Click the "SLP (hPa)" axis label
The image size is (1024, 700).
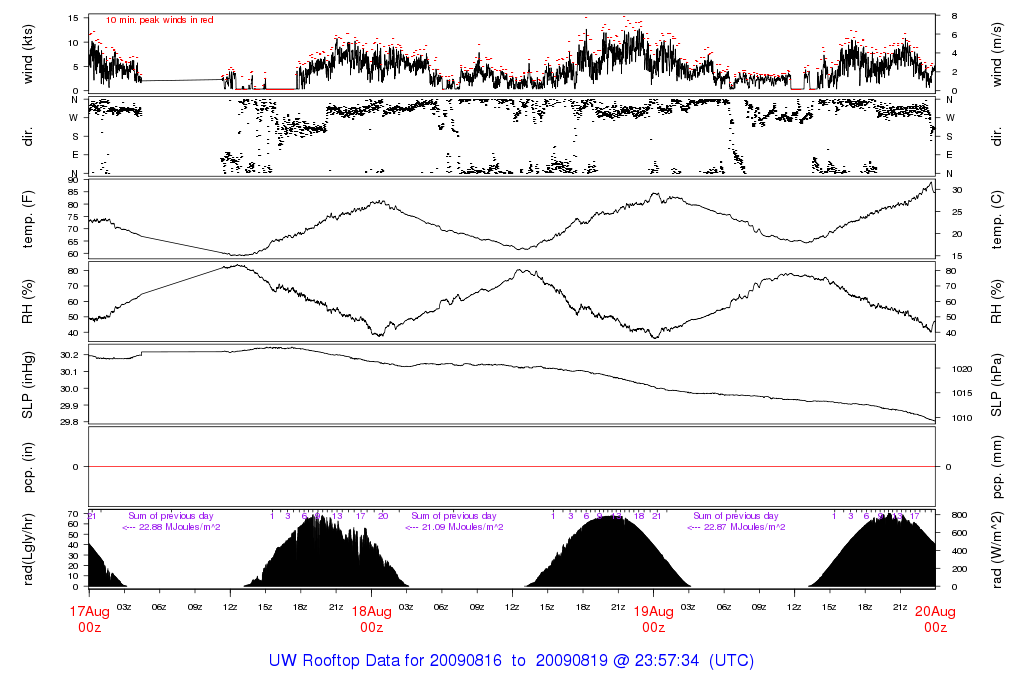pos(996,385)
